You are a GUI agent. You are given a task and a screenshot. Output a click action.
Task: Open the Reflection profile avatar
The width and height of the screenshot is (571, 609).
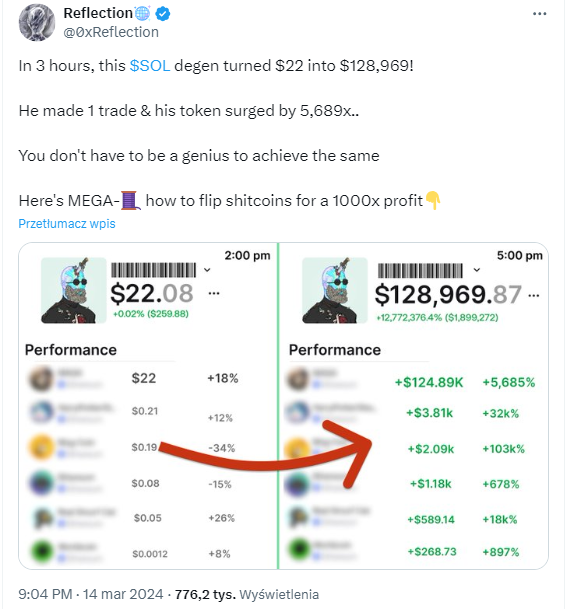pyautogui.click(x=37, y=23)
